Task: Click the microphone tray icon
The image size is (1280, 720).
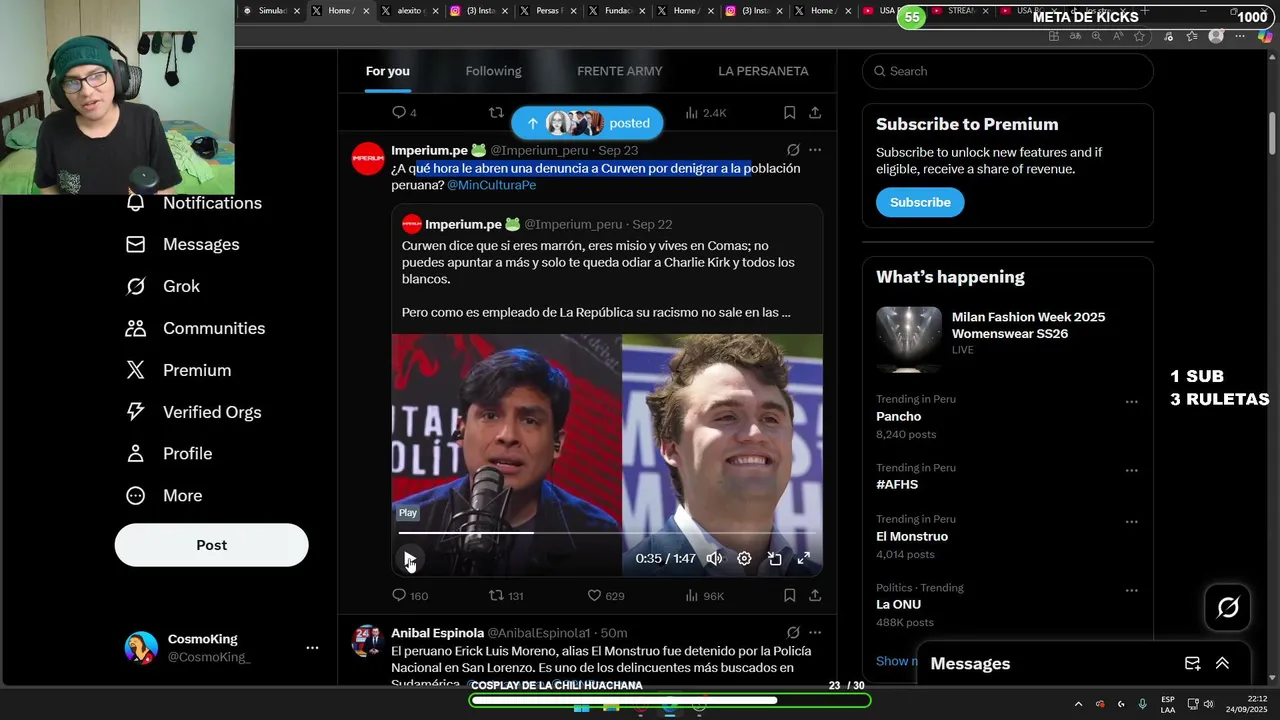Action: tap(1142, 704)
